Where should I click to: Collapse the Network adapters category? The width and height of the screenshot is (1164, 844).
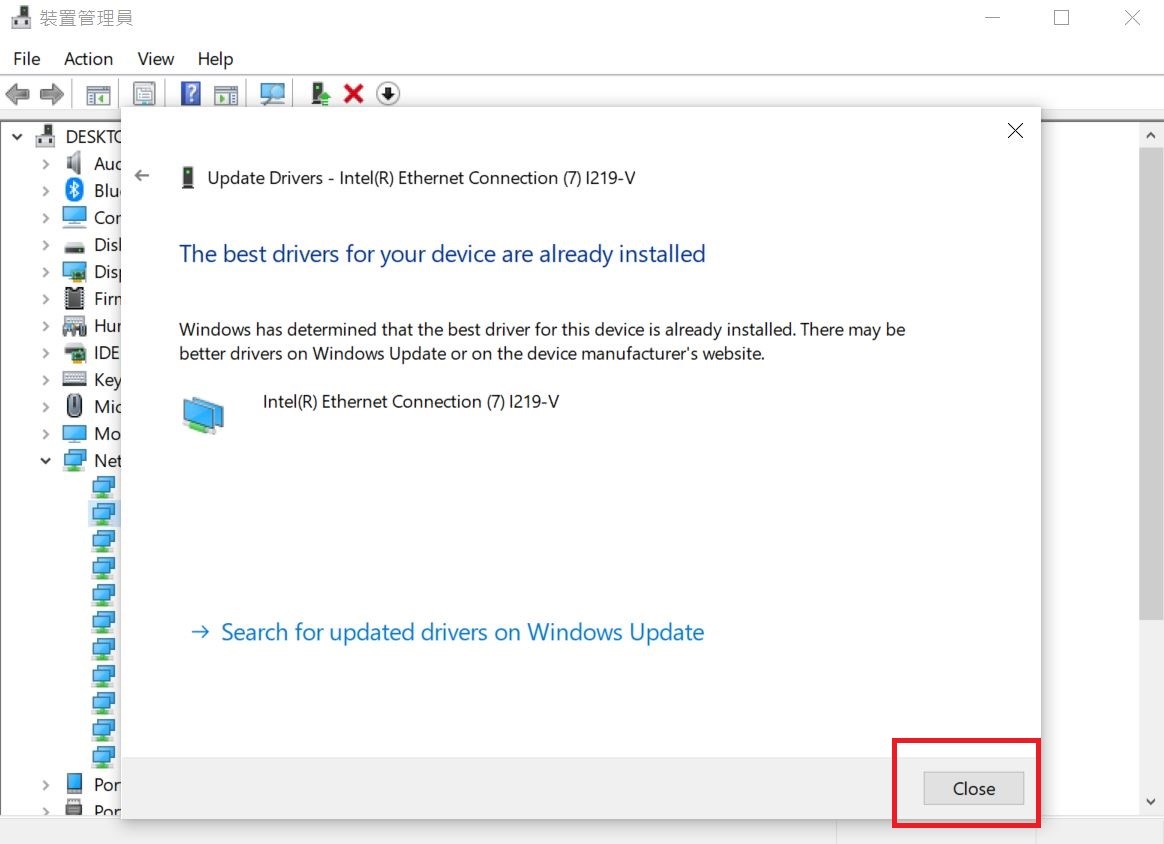pos(45,461)
